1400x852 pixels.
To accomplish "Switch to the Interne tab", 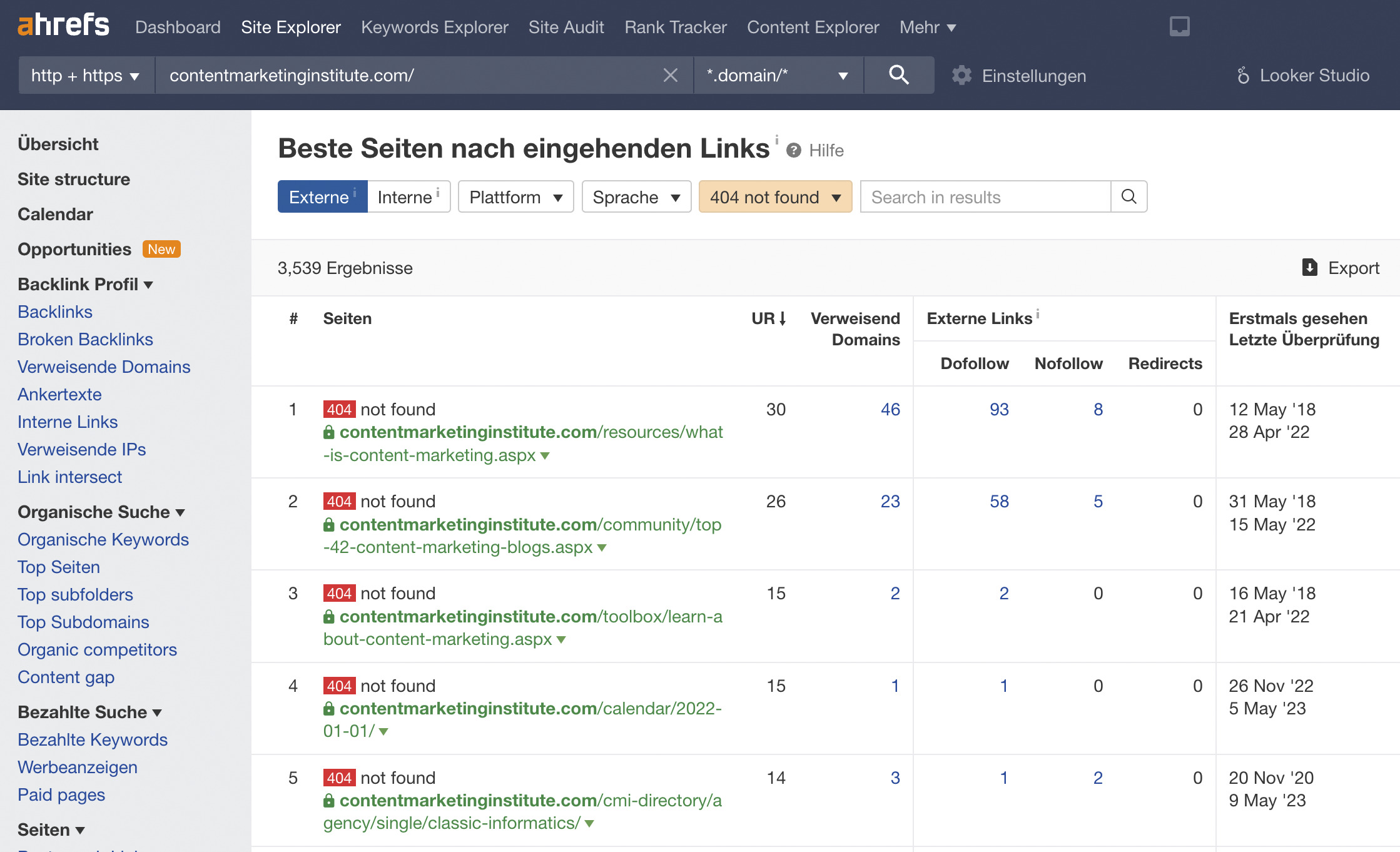I will pos(405,196).
